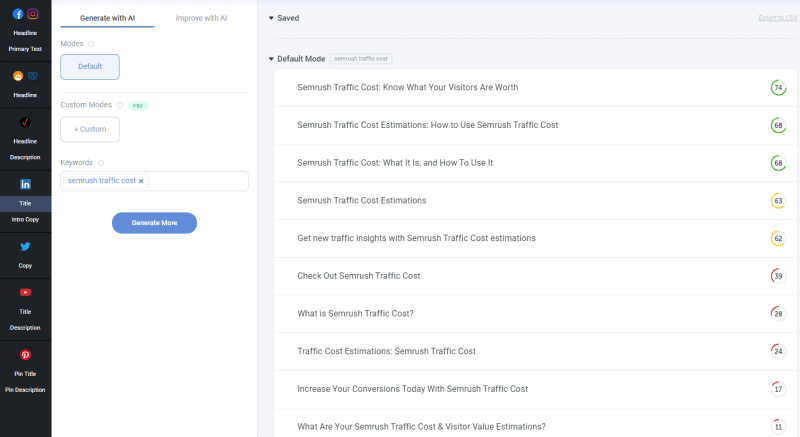Click the score 39 circle badge
Screen dimensions: 800x437
click(778, 276)
